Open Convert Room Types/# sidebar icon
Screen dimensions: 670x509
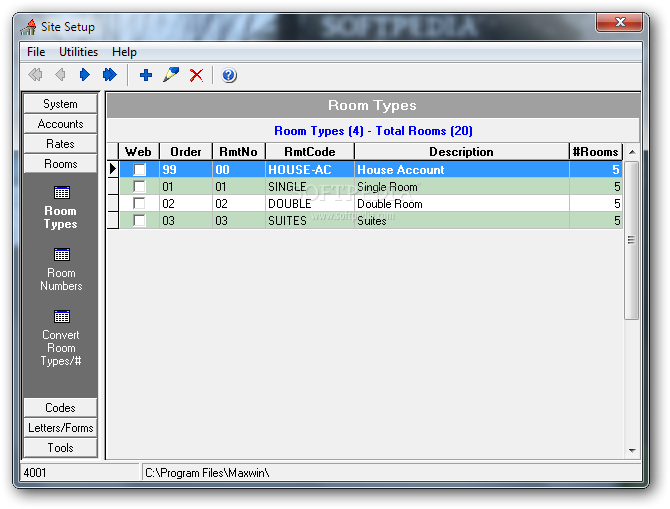coord(62,316)
